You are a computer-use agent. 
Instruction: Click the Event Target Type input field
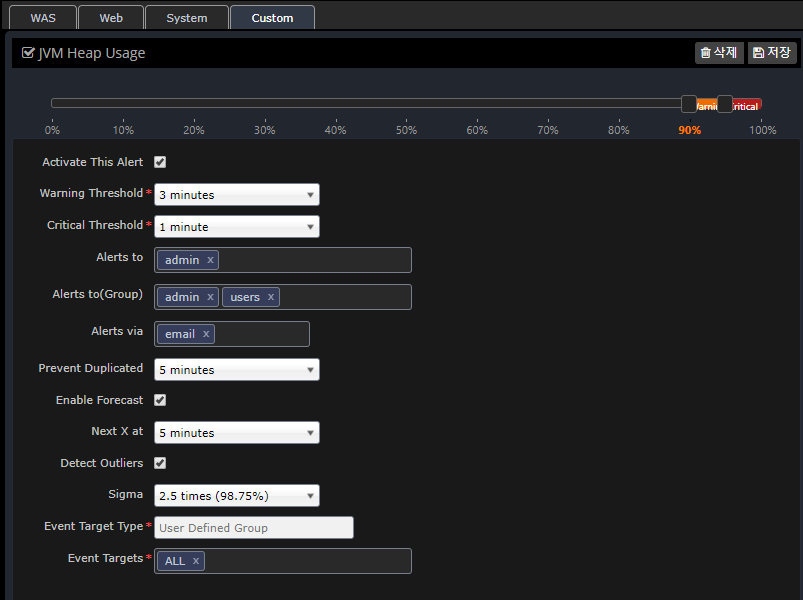coord(254,528)
